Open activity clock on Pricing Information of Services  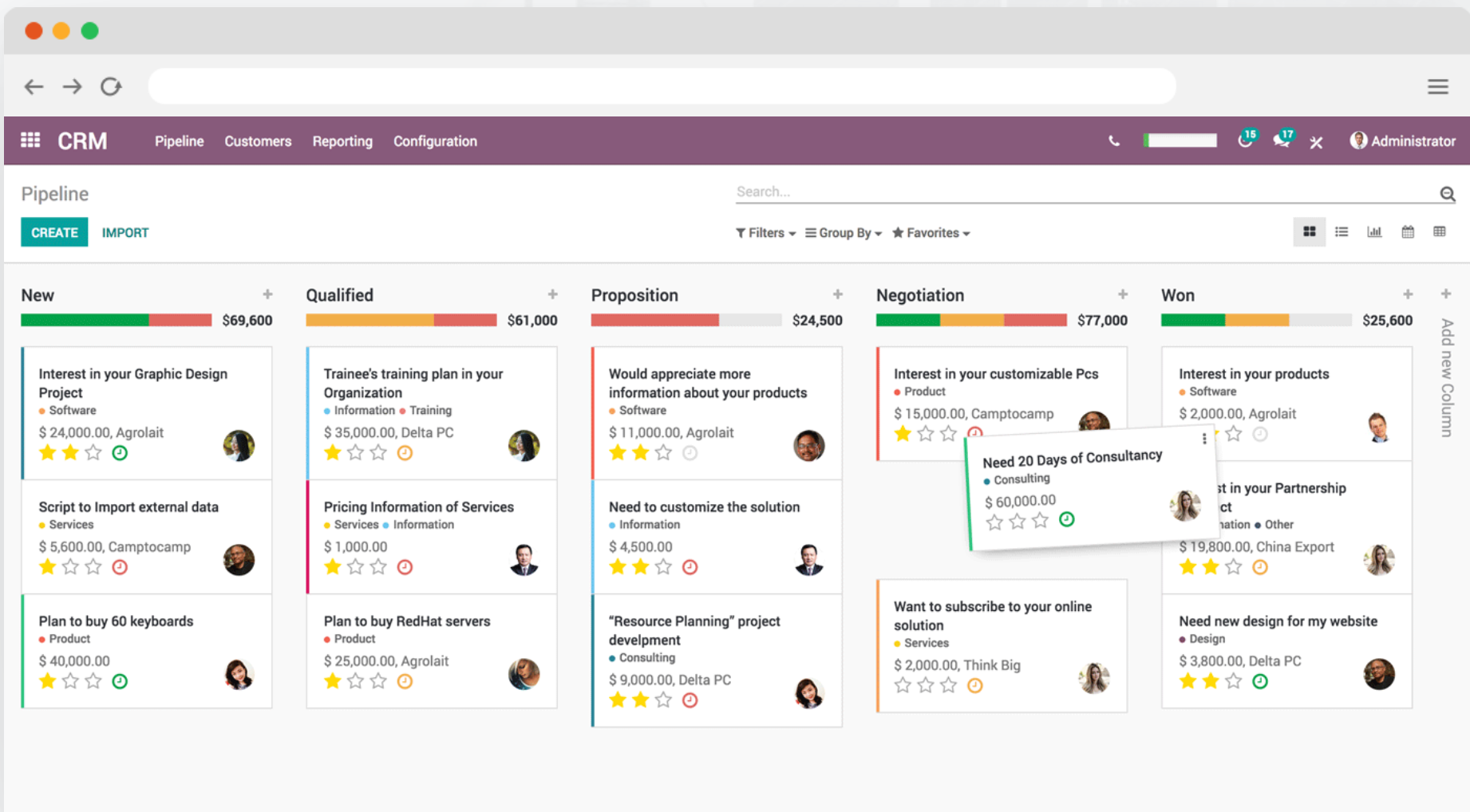(x=405, y=567)
